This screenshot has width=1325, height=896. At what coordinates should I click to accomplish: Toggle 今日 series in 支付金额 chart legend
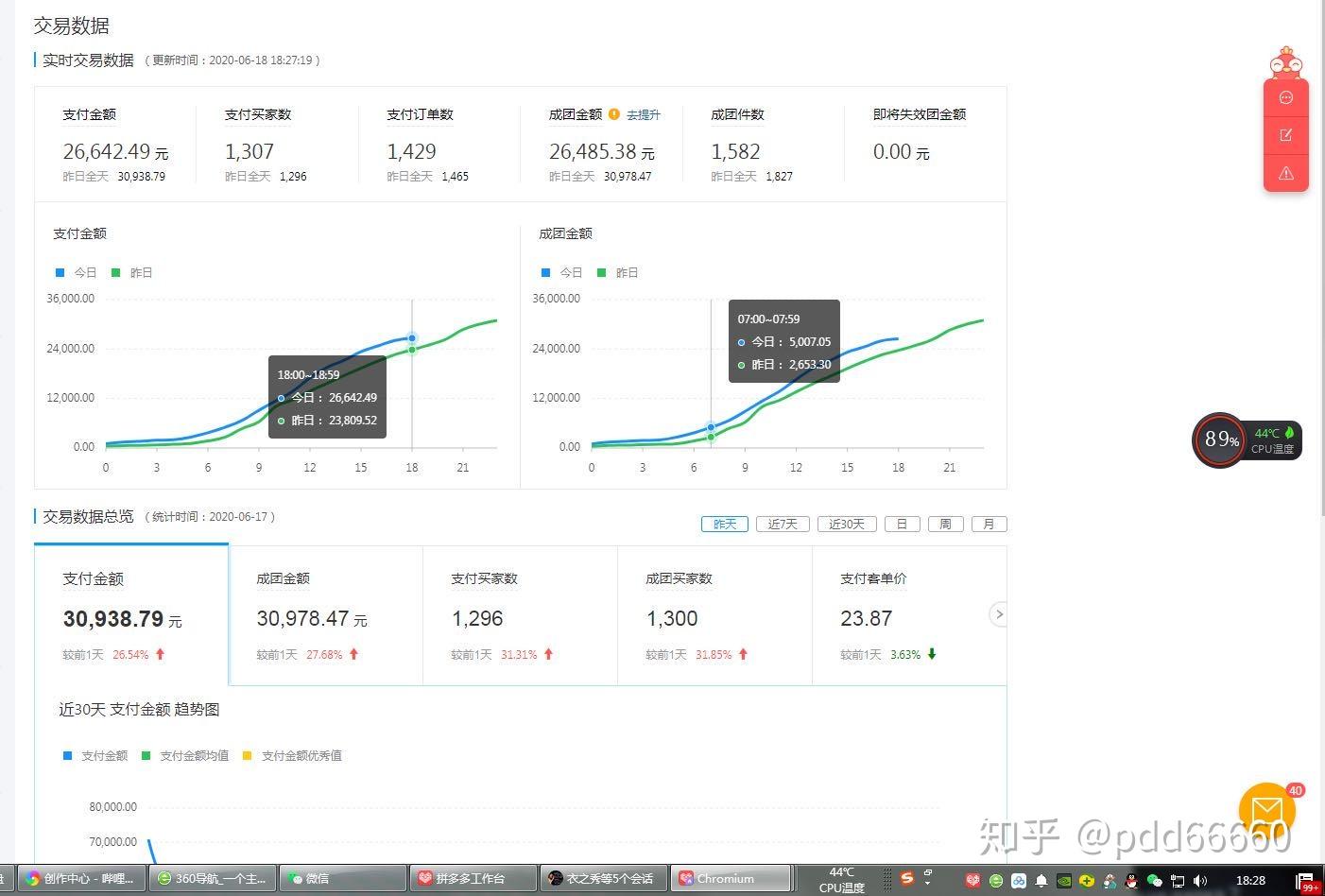pos(77,272)
